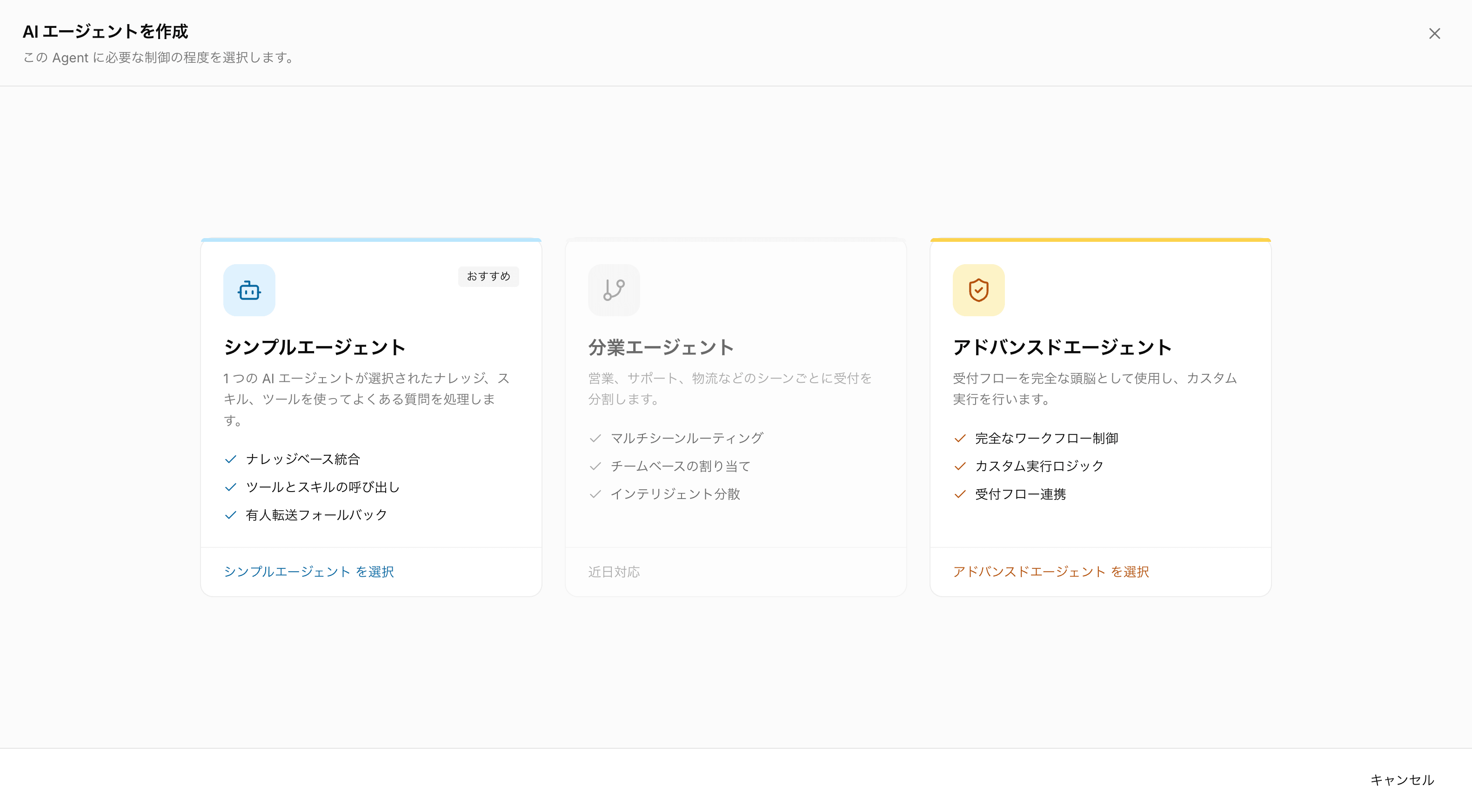
Task: Click the blue robot icon on the Simple Agent card
Action: tap(249, 290)
